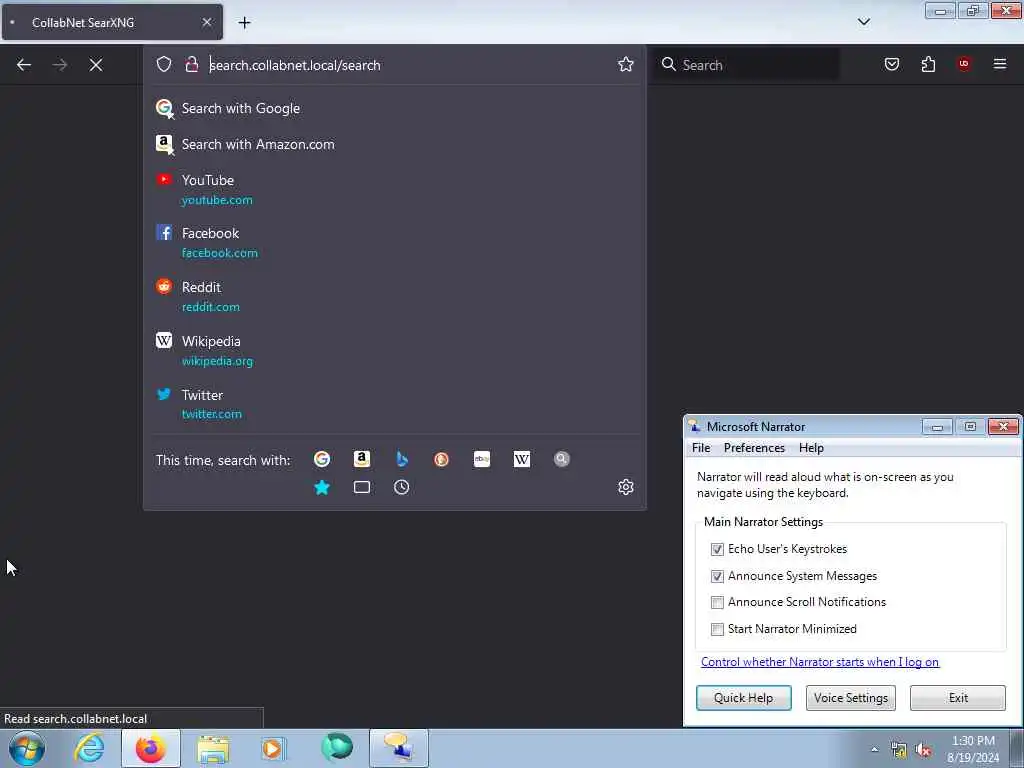
Task: Open Wikipedia wikipedia.org suggestion
Action: click(x=394, y=351)
